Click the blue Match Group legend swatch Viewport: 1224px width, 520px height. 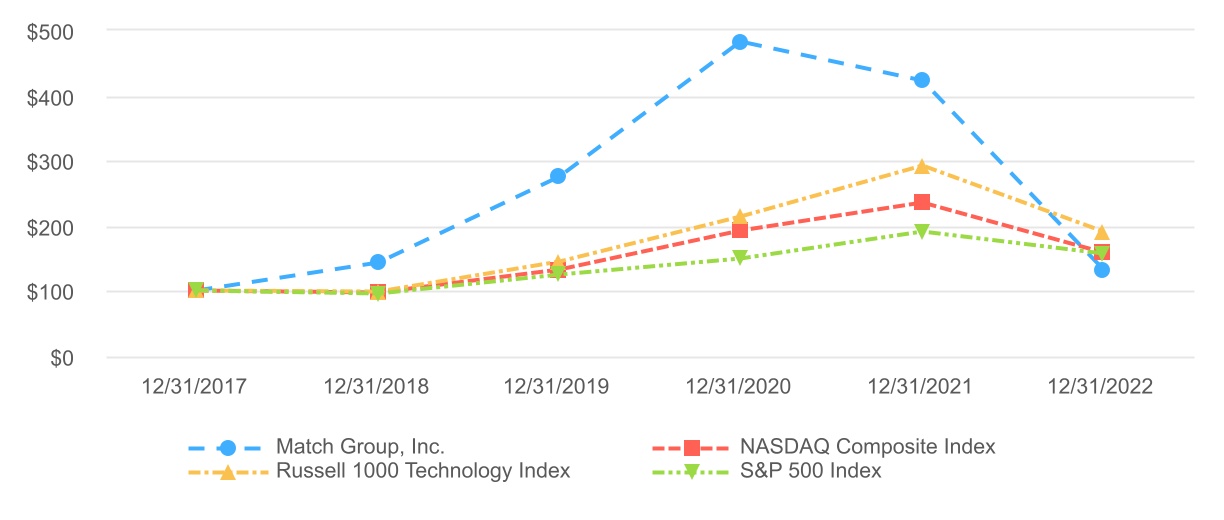(x=227, y=447)
